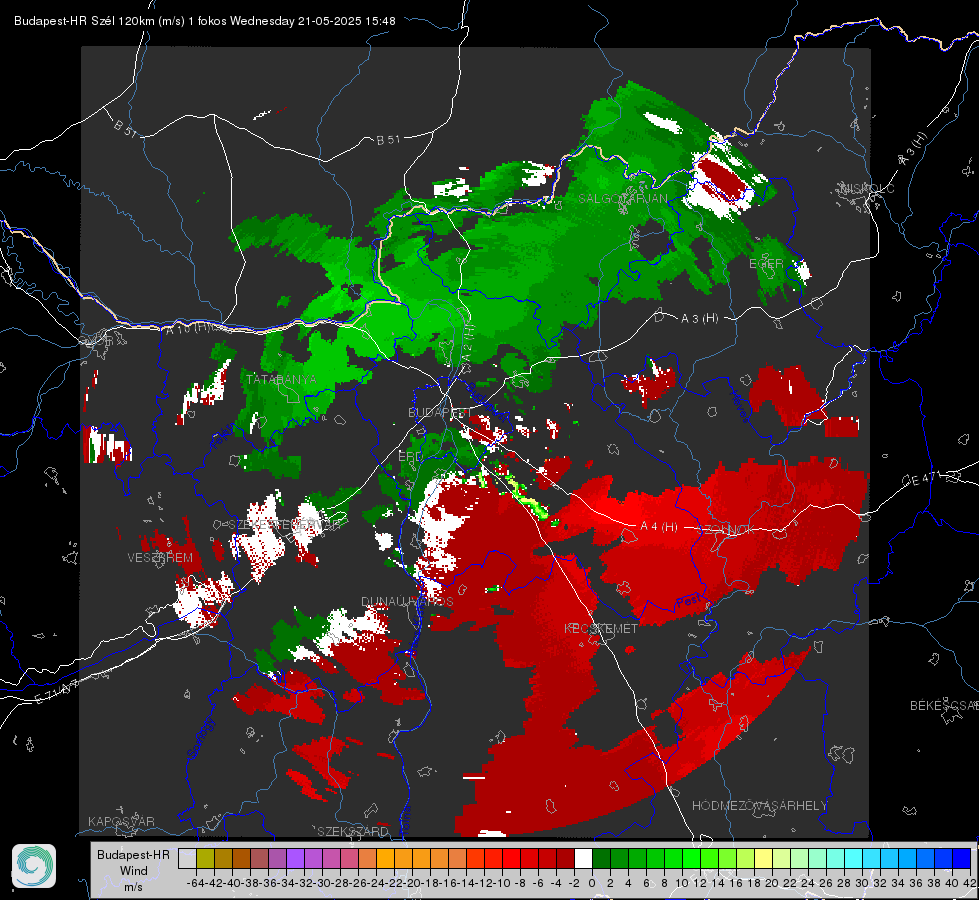Select the EGER city label

[x=766, y=264]
